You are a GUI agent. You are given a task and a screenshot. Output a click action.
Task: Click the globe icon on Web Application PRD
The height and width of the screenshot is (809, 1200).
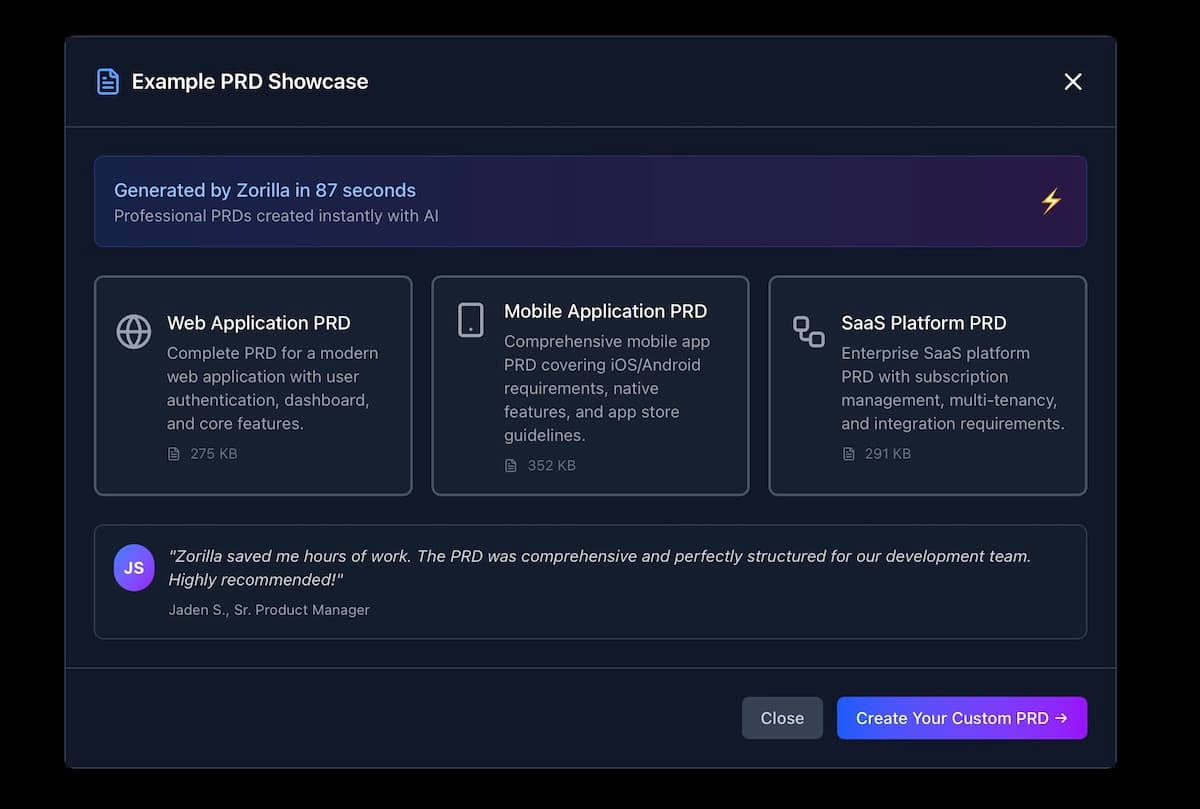pyautogui.click(x=134, y=331)
